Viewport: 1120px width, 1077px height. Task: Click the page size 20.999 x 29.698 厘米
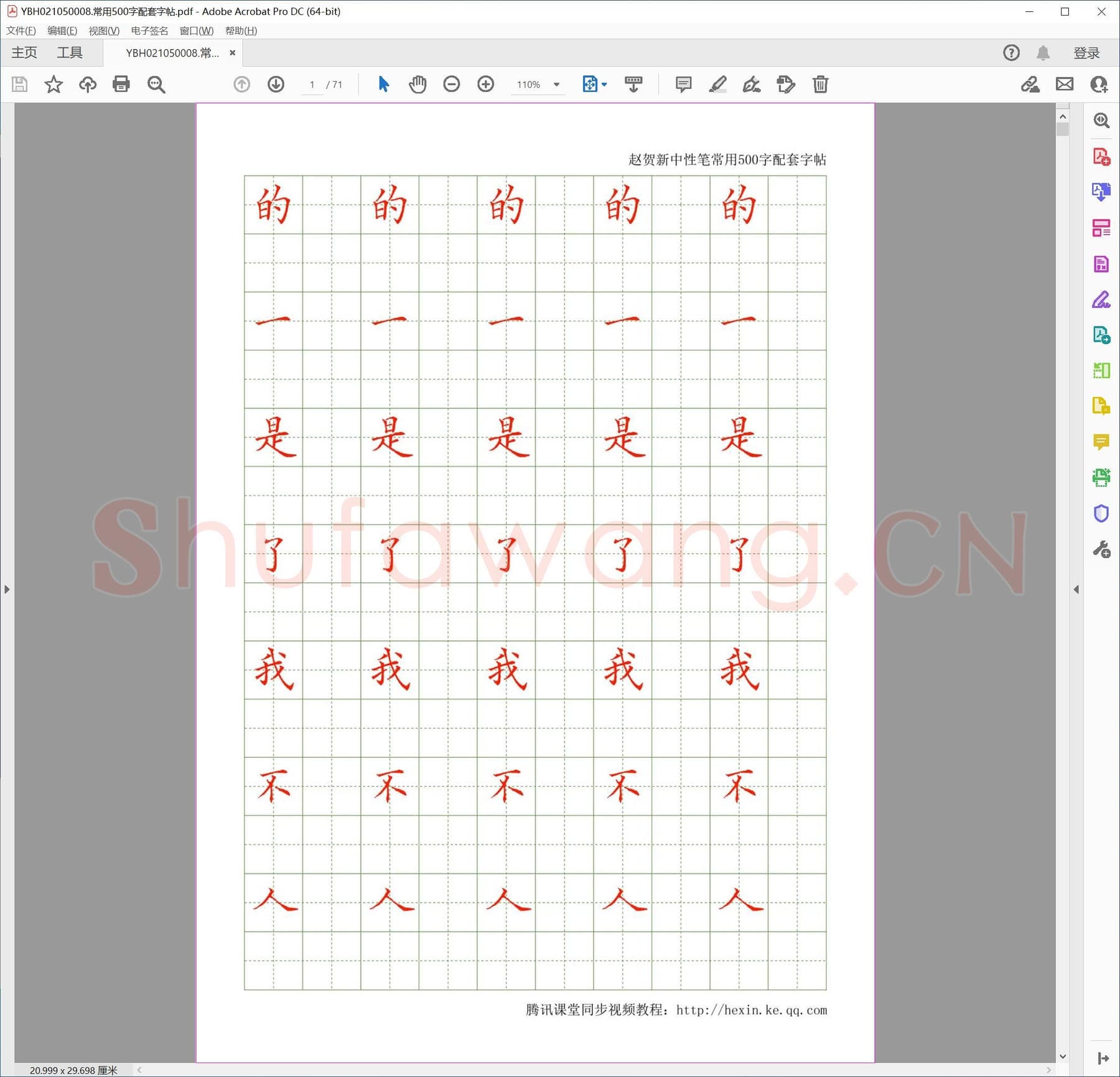pyautogui.click(x=73, y=1070)
